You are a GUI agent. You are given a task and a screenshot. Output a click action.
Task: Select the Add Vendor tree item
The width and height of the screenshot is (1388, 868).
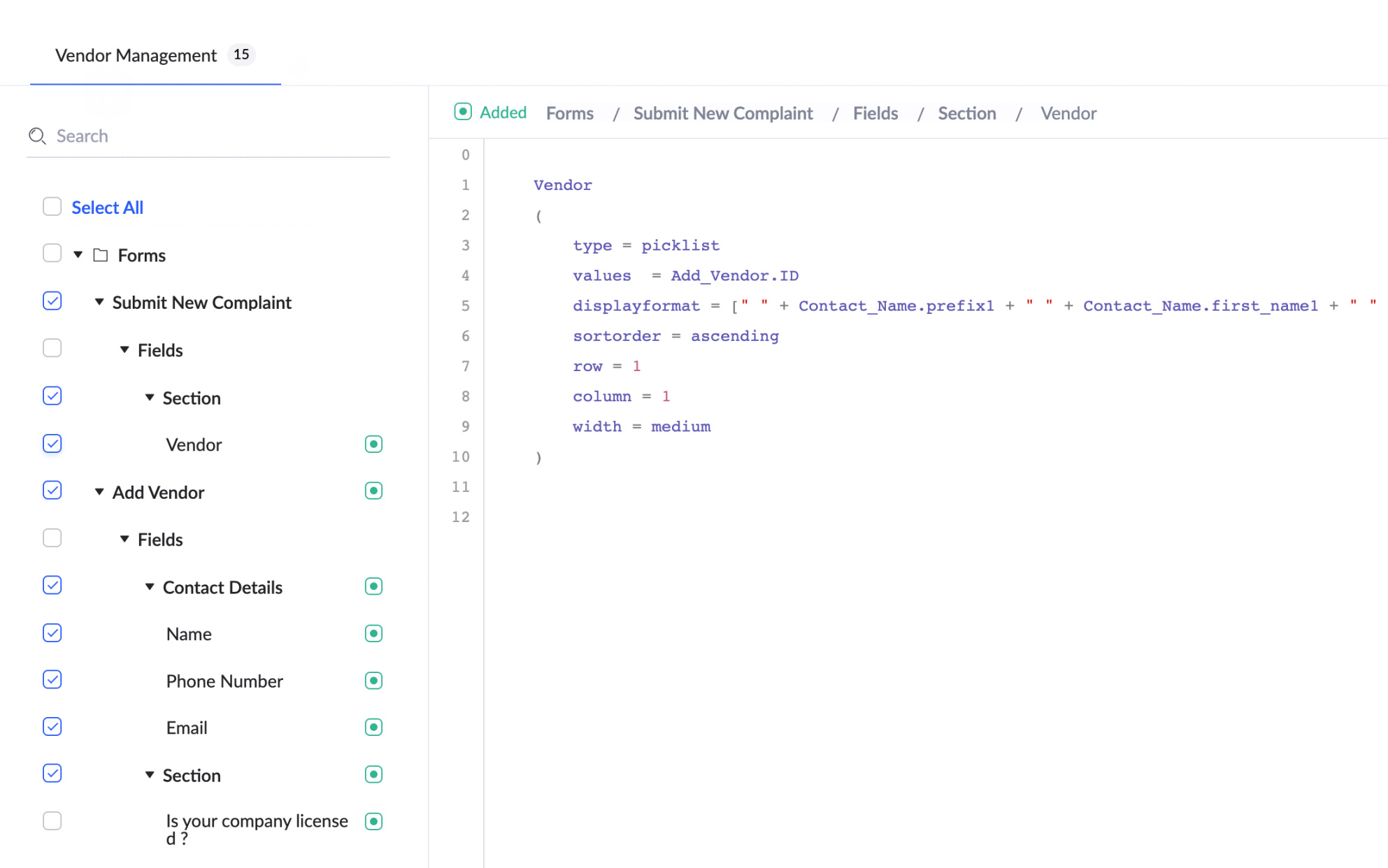click(x=158, y=492)
